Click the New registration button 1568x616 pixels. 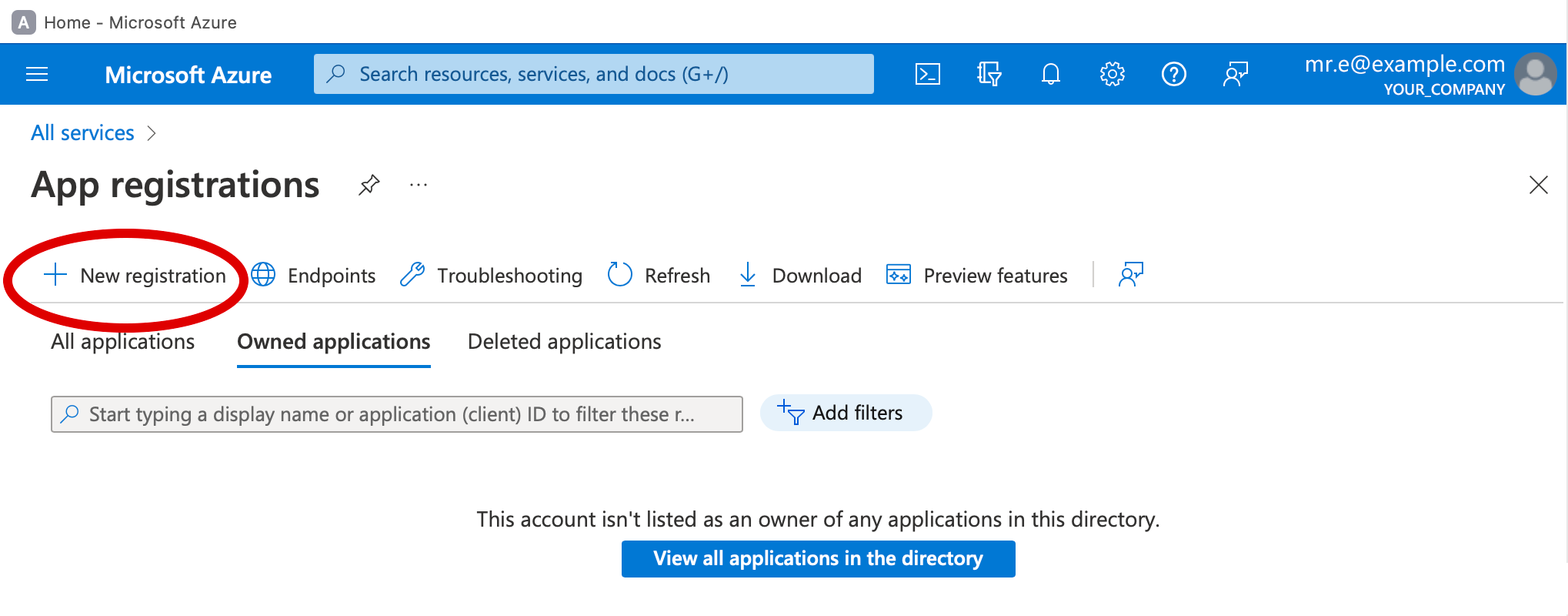point(135,275)
